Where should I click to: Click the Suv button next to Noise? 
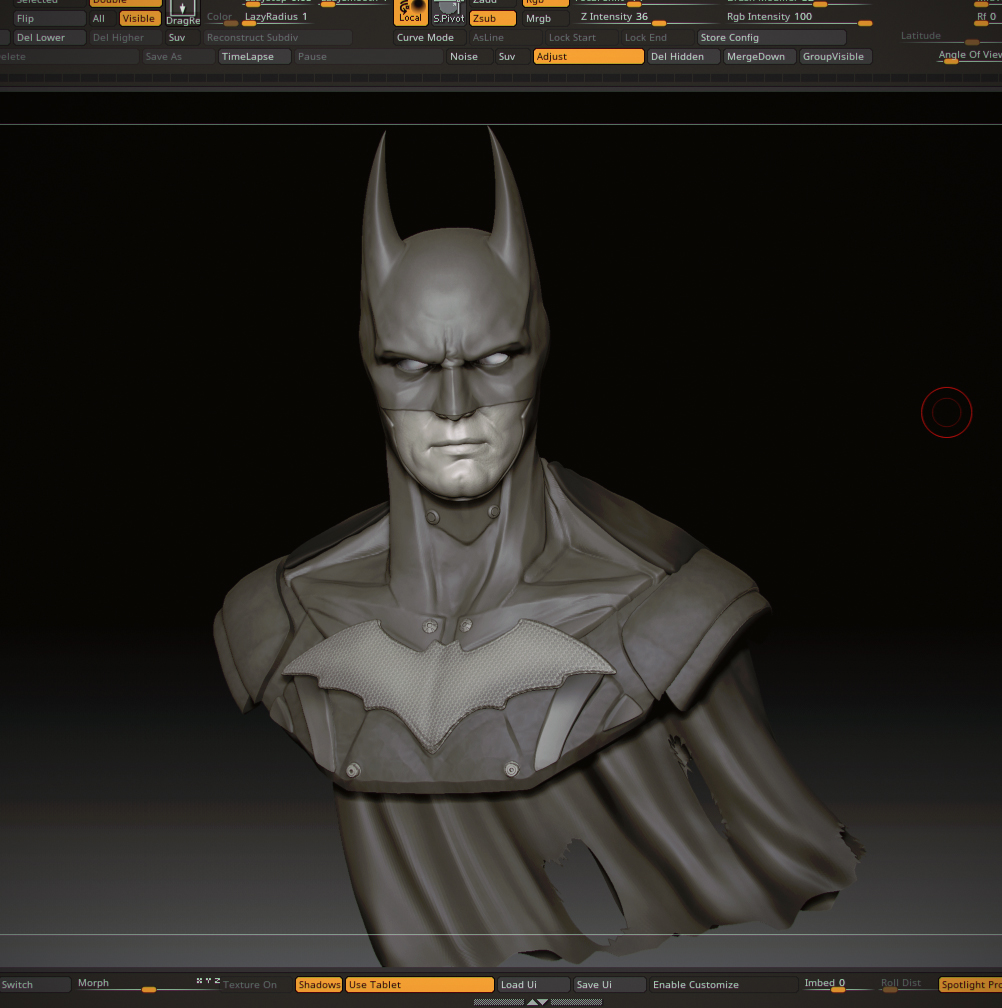[x=512, y=57]
